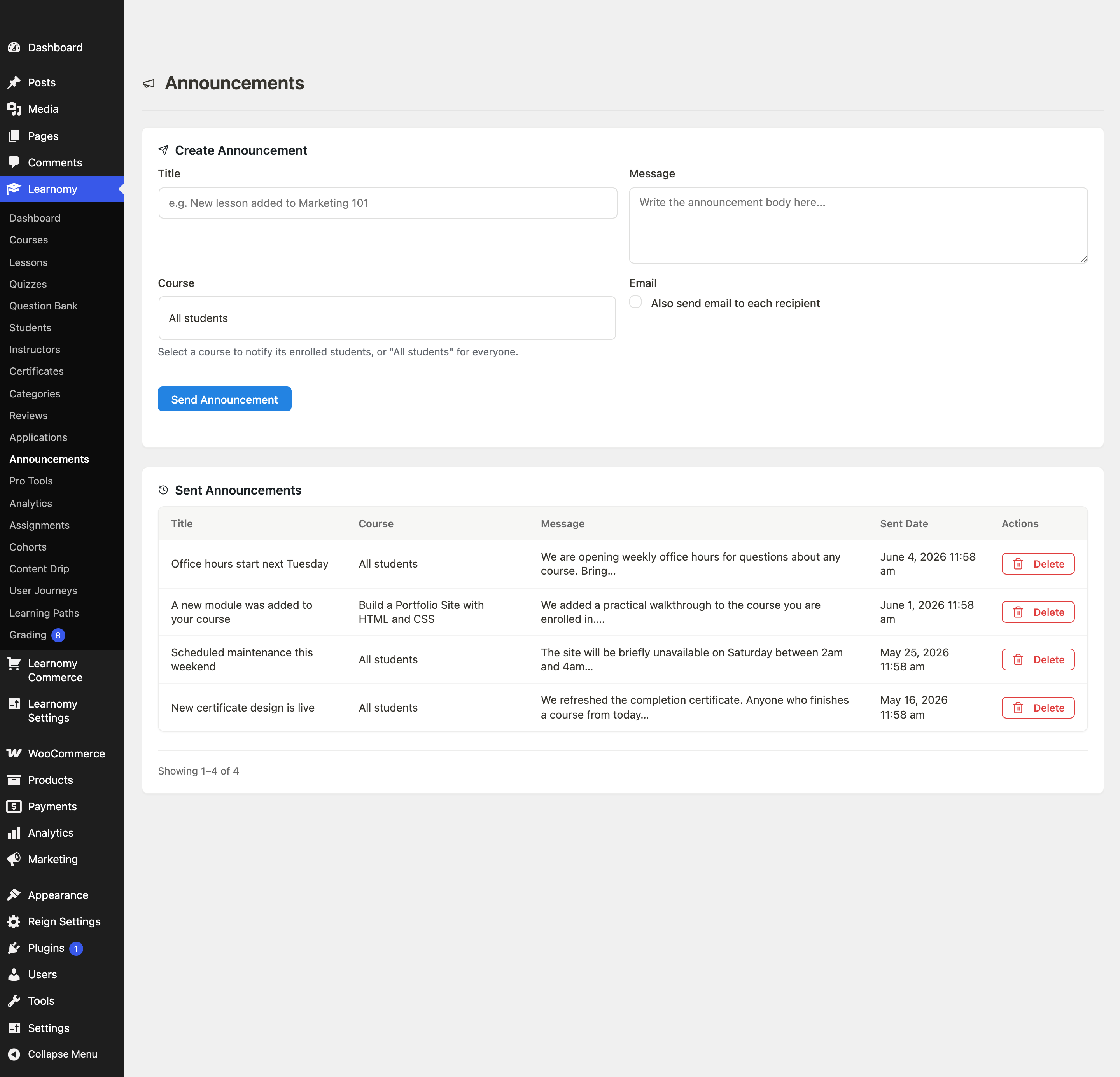Click the Learnomy Commerce cart icon
Screen dimensions: 1120x1077
[x=14, y=663]
